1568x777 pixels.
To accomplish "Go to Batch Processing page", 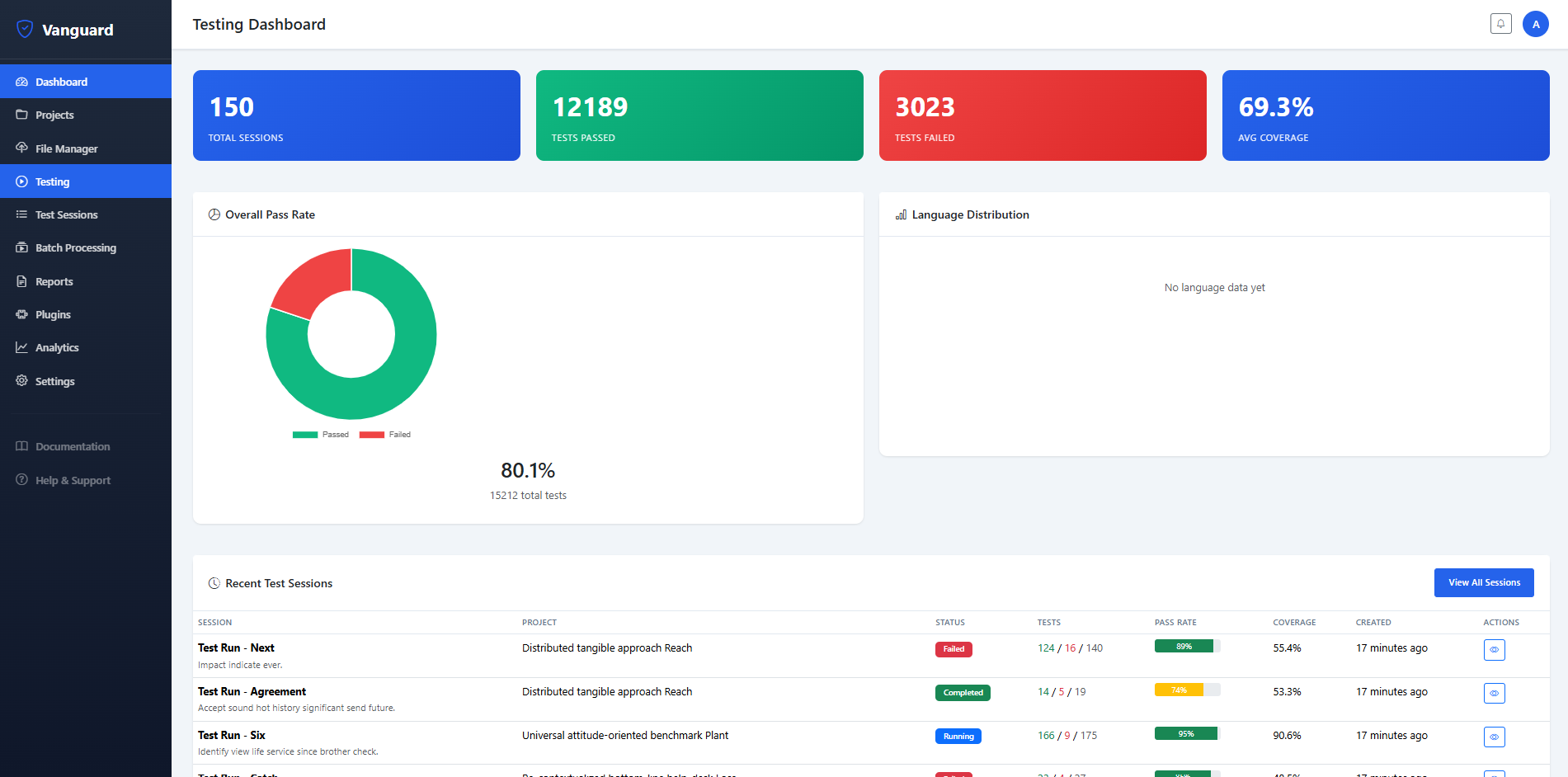I will click(x=75, y=247).
